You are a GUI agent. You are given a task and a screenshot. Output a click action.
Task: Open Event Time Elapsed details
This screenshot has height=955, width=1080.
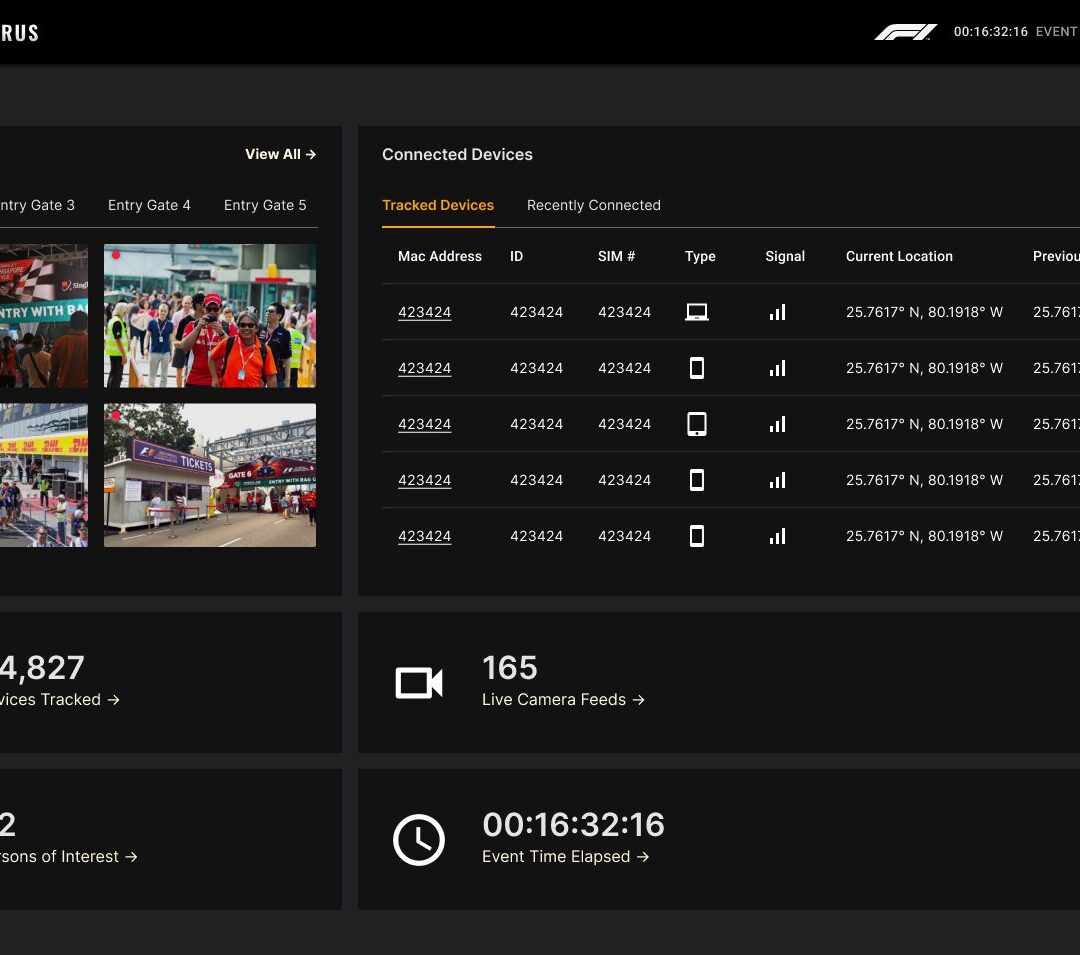pos(565,857)
